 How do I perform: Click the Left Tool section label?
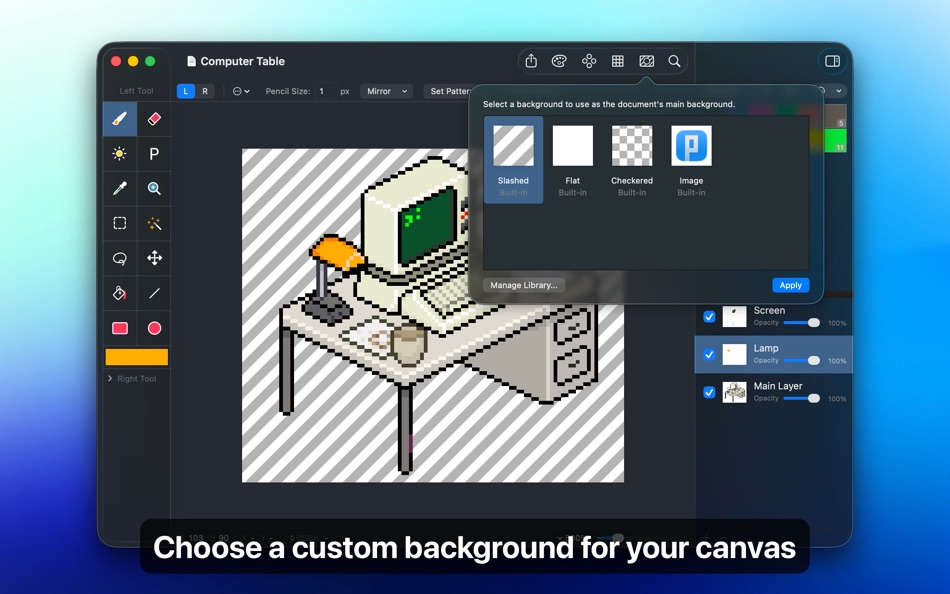pos(136,91)
